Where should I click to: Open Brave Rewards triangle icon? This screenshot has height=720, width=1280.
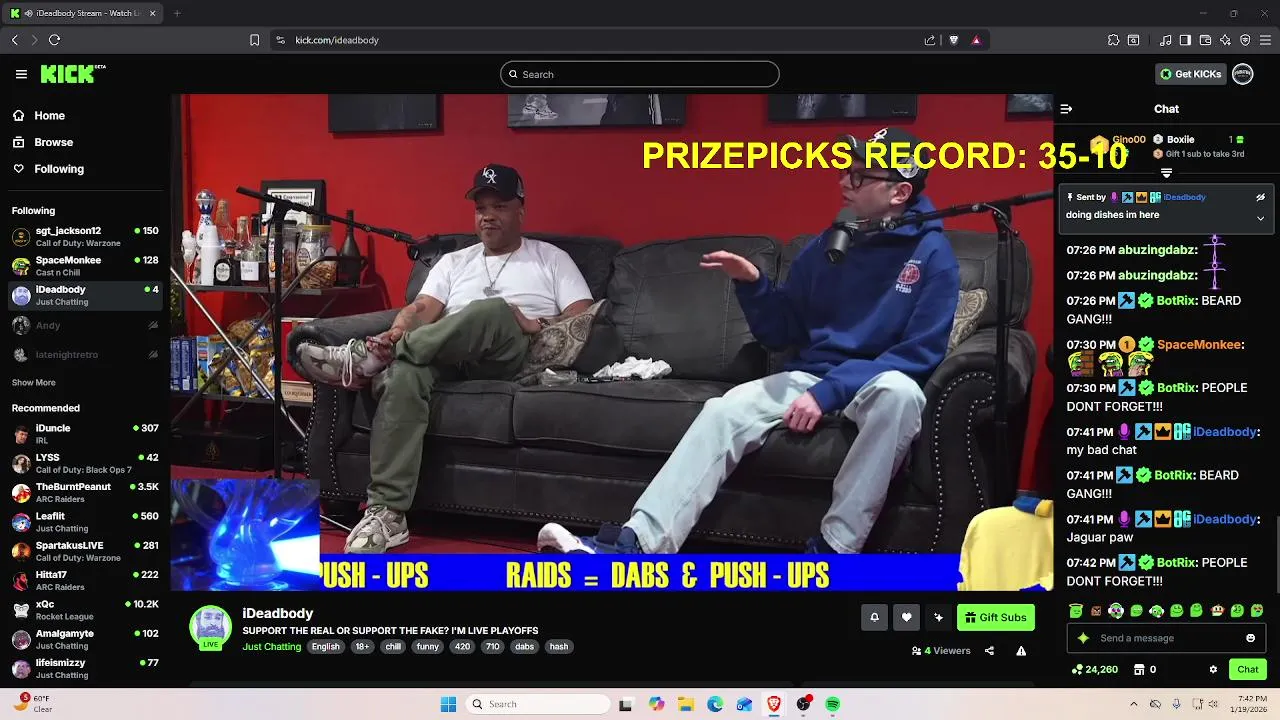(976, 40)
